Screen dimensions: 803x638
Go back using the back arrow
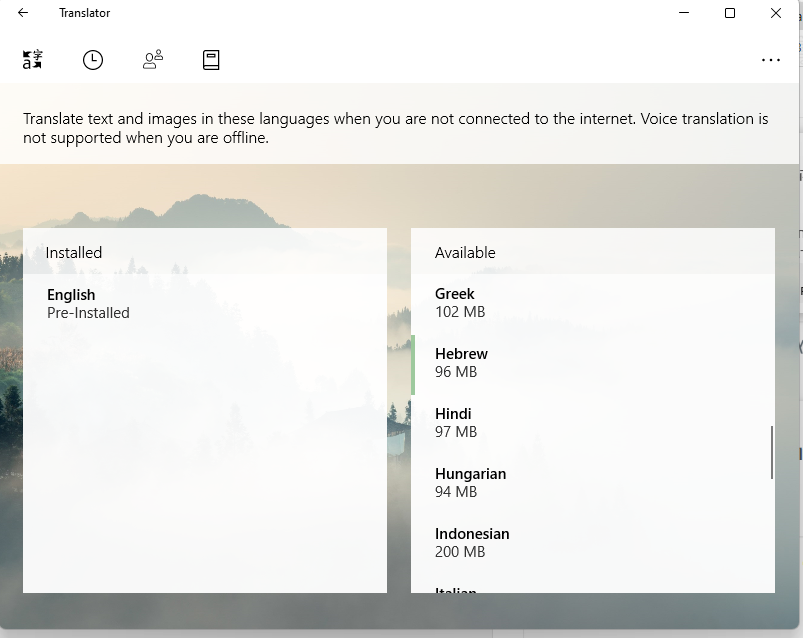click(23, 13)
